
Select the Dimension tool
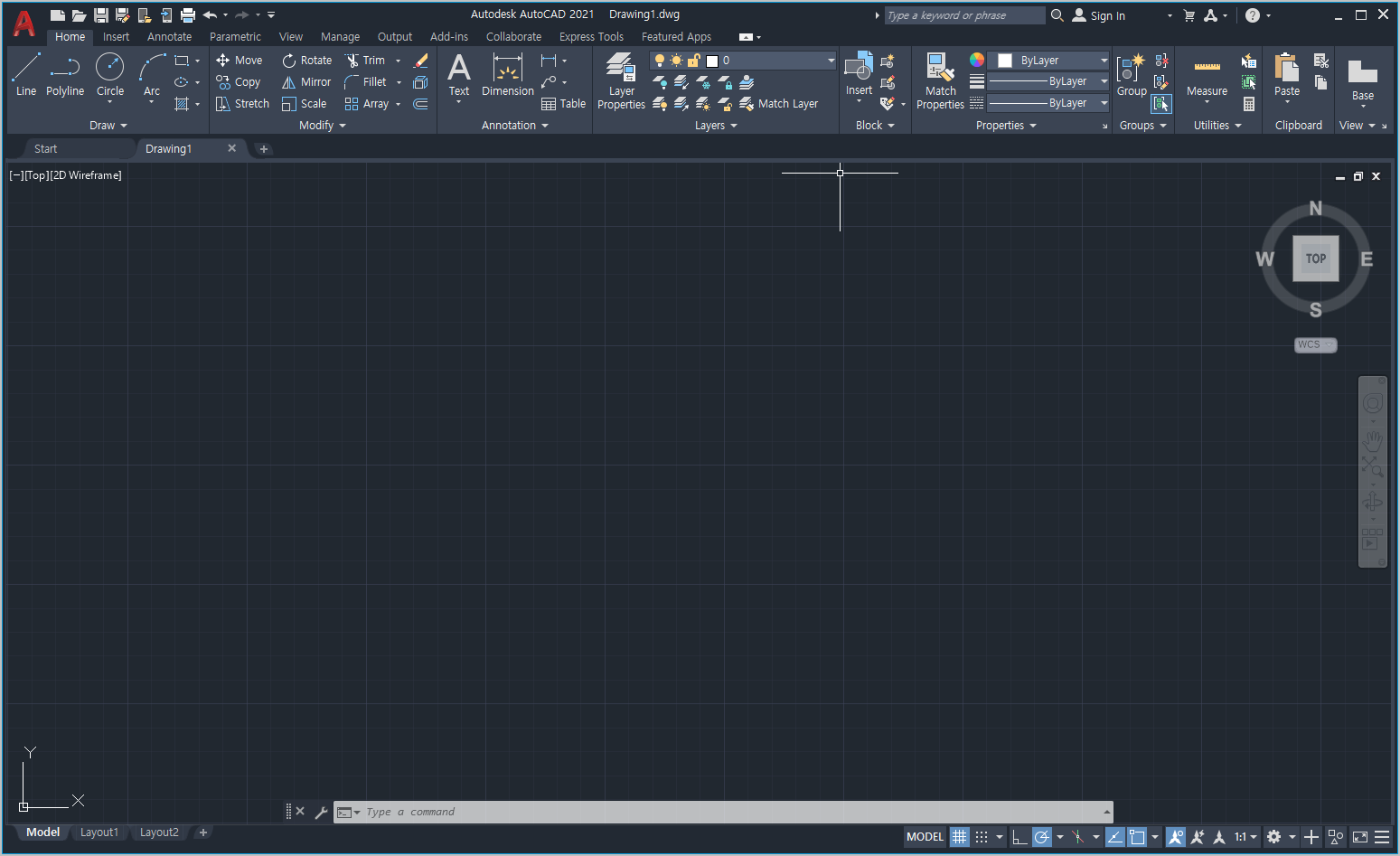point(508,75)
